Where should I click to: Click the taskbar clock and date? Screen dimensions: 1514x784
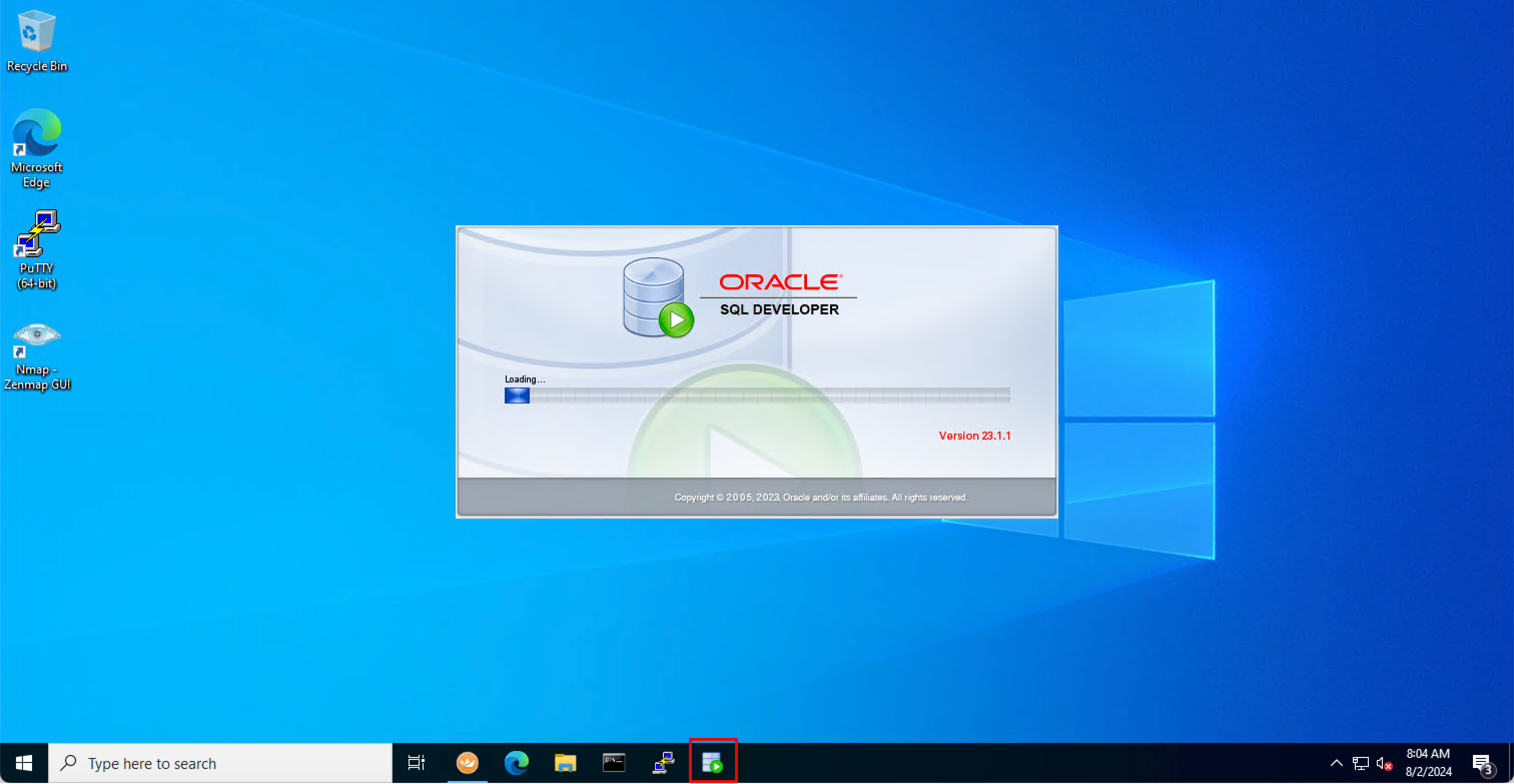point(1428,763)
